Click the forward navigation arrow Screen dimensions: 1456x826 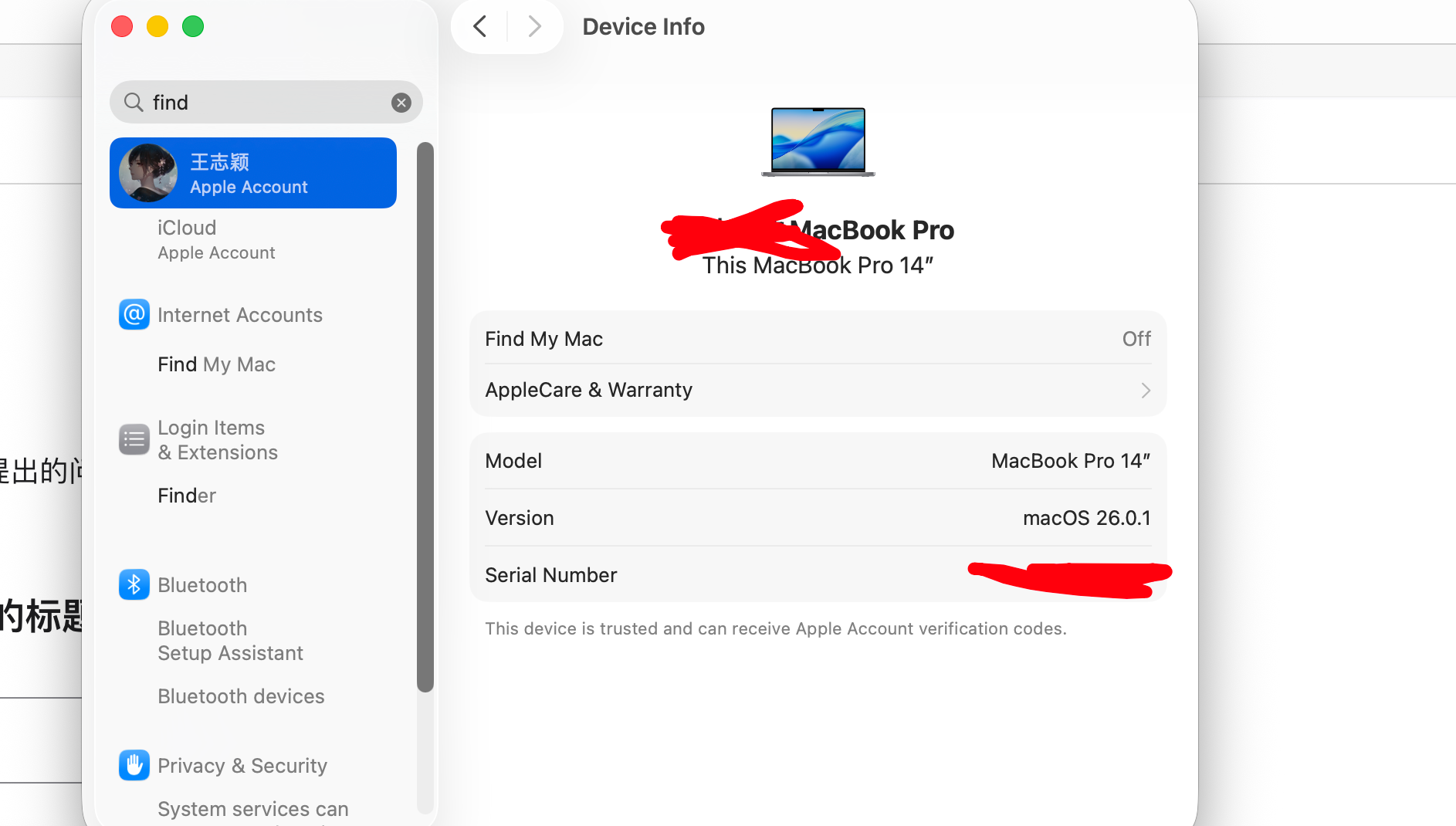point(534,27)
